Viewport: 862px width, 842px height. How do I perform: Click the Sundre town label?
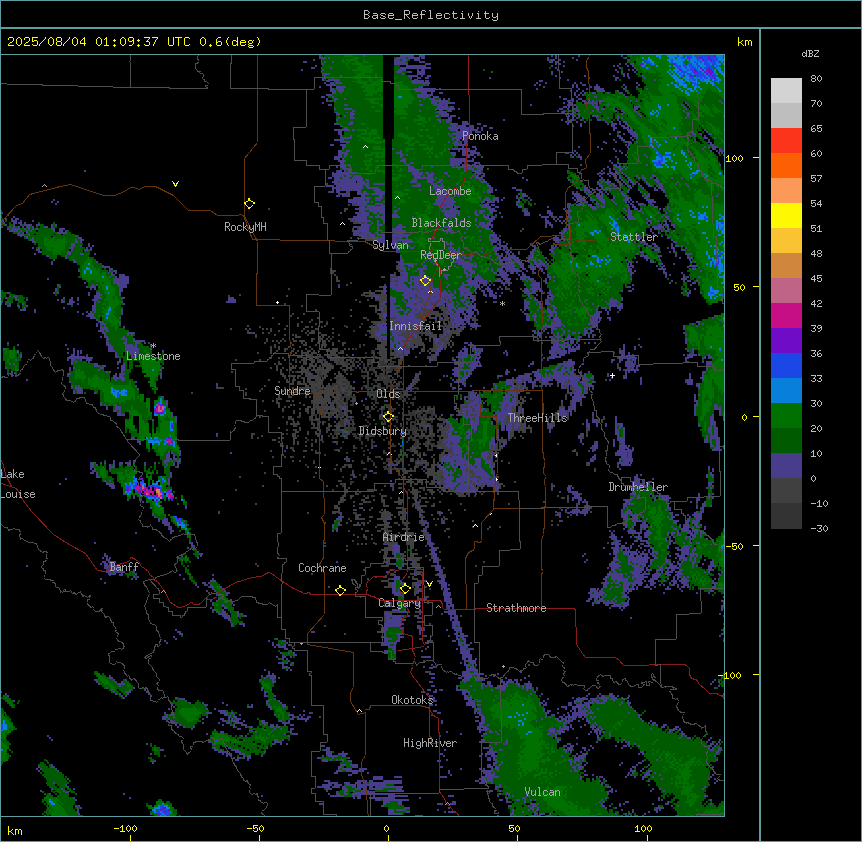coord(292,391)
